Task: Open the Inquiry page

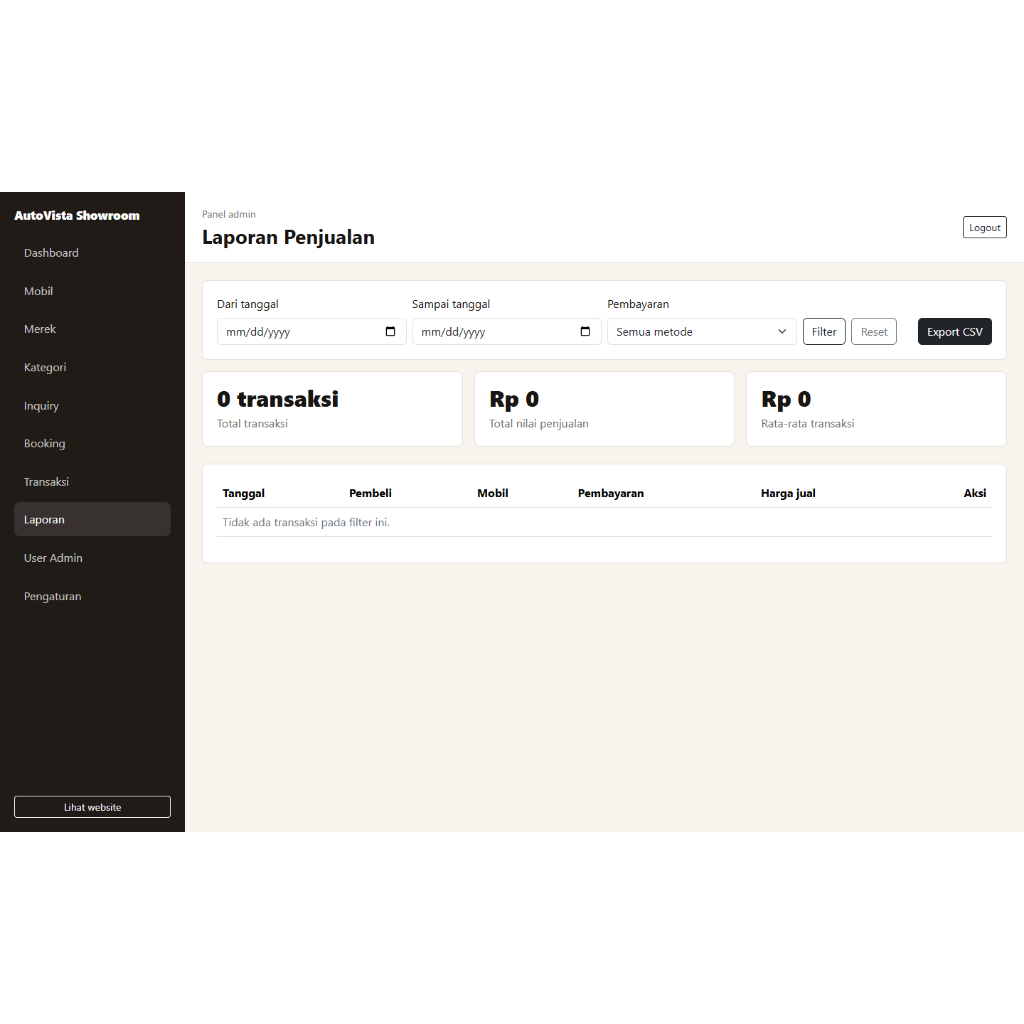Action: tap(92, 406)
